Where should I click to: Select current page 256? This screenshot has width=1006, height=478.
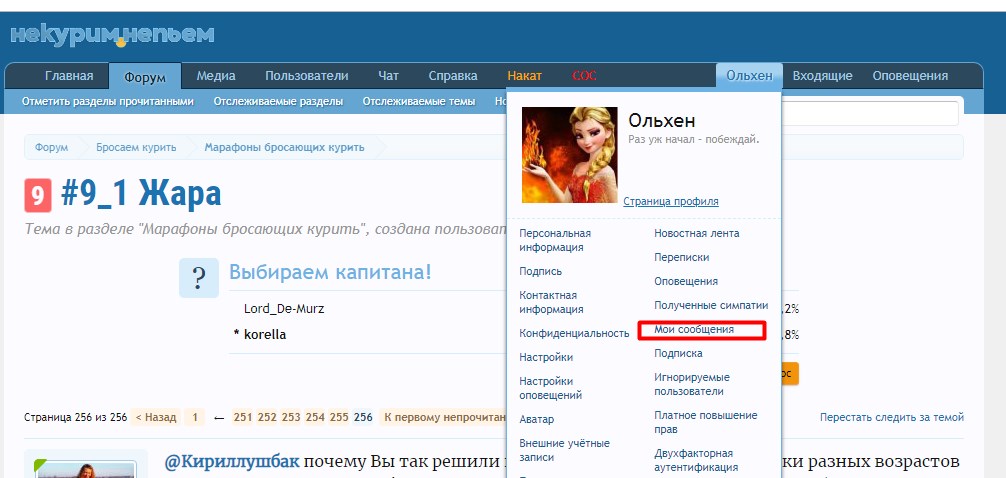[x=363, y=417]
